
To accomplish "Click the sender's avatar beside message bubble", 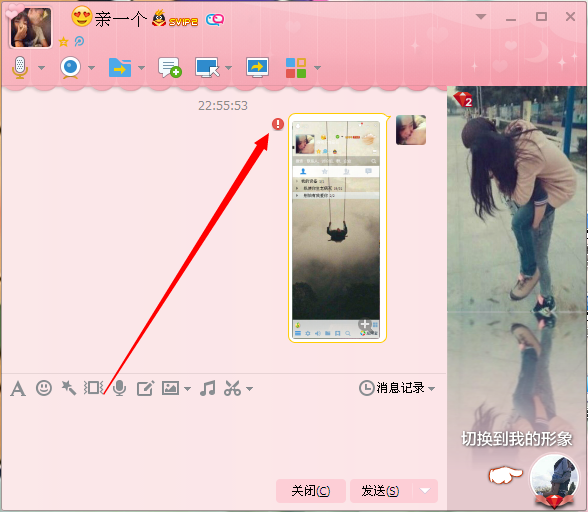I will click(411, 130).
